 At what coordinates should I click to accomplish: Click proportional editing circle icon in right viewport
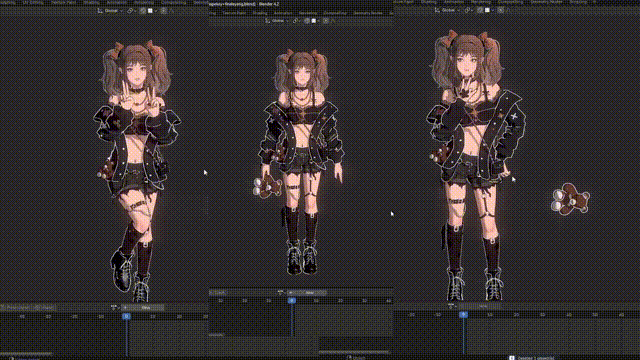point(500,10)
